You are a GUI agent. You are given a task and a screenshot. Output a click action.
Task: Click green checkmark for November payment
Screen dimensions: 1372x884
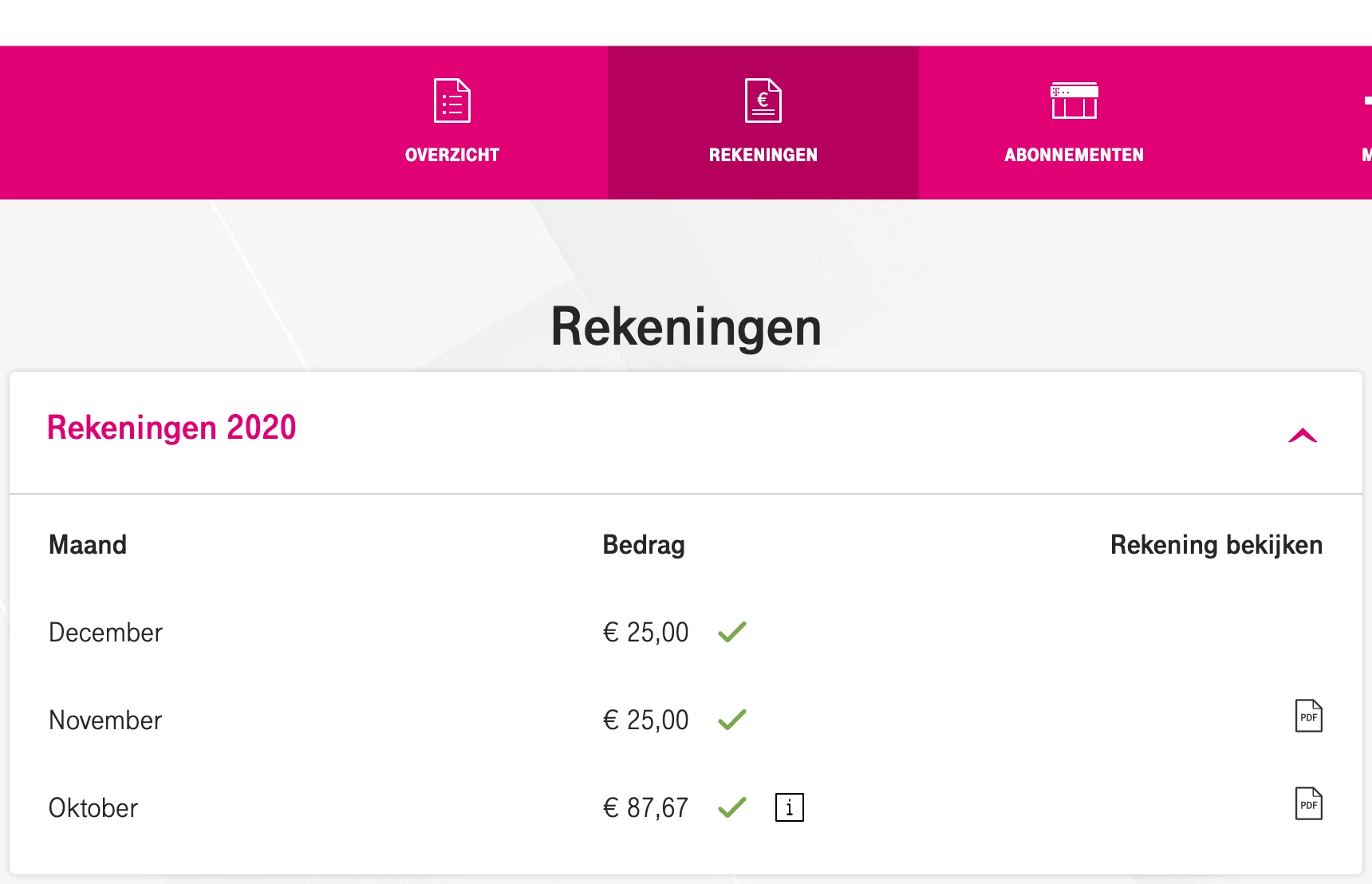731,720
